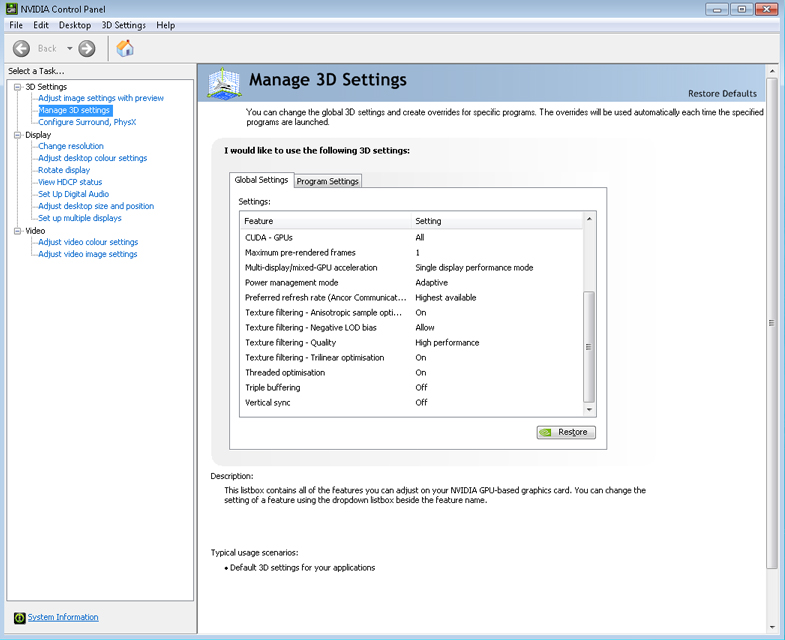
Task: Click the System Information icon
Action: 20,618
